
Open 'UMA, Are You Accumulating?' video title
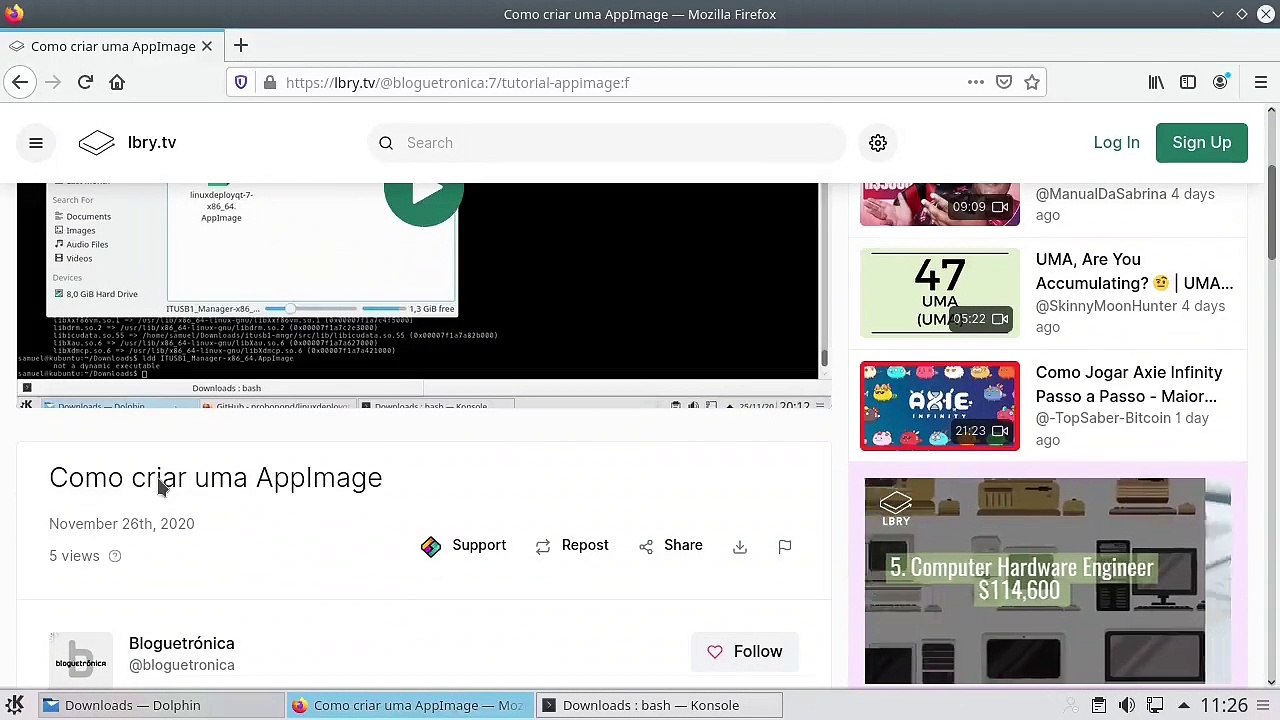pyautogui.click(x=1134, y=271)
